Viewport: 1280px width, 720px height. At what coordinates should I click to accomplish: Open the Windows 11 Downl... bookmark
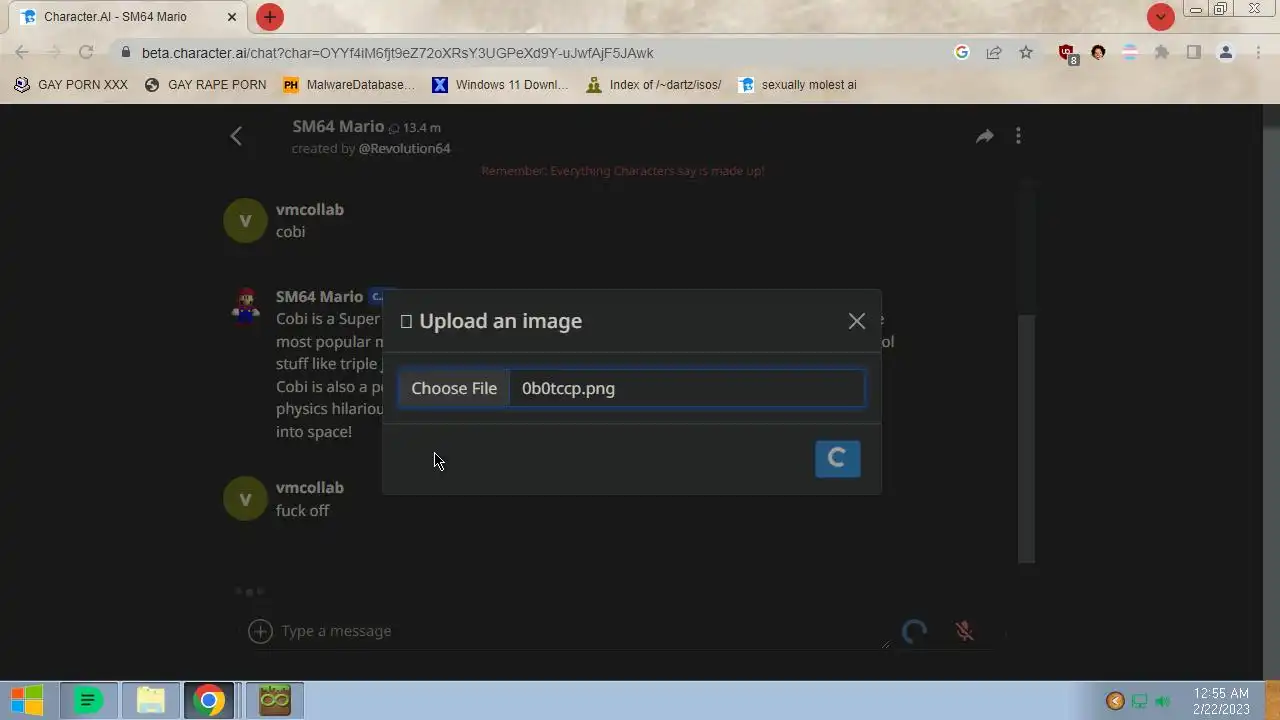(500, 85)
